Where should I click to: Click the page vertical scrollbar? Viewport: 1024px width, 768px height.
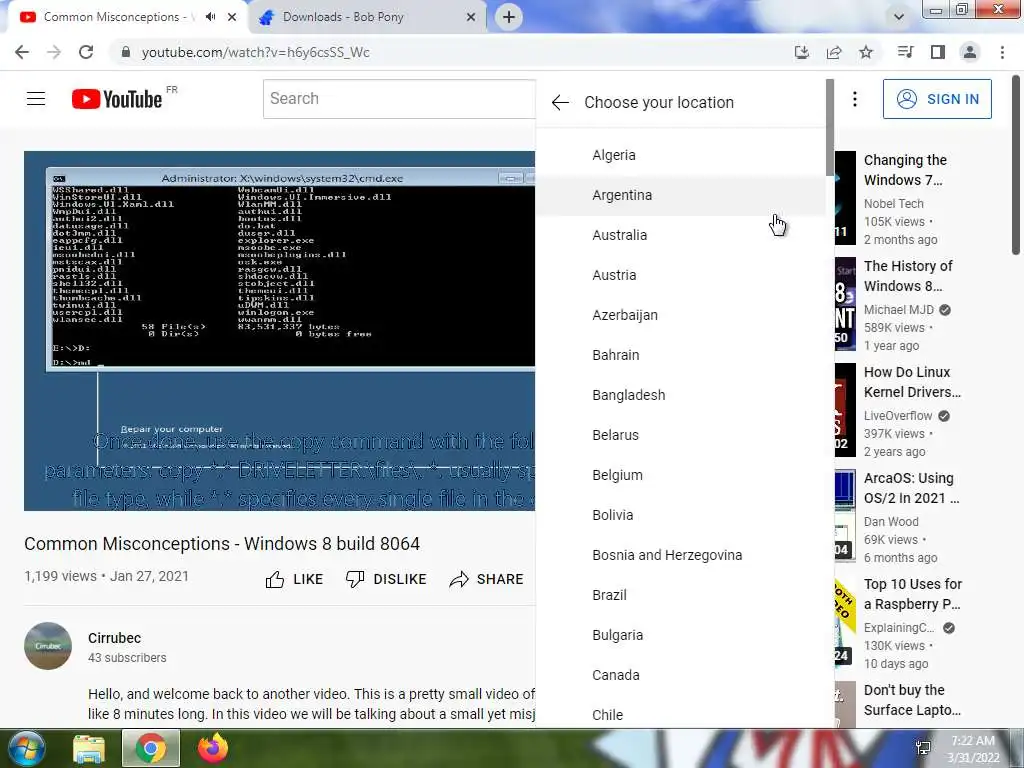point(1016,165)
